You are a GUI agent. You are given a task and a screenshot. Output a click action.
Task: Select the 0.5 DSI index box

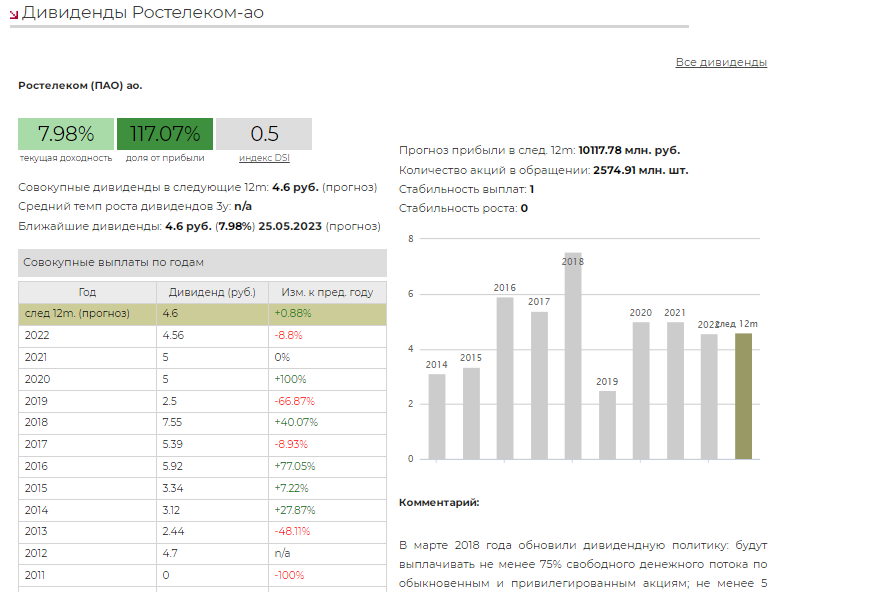264,134
